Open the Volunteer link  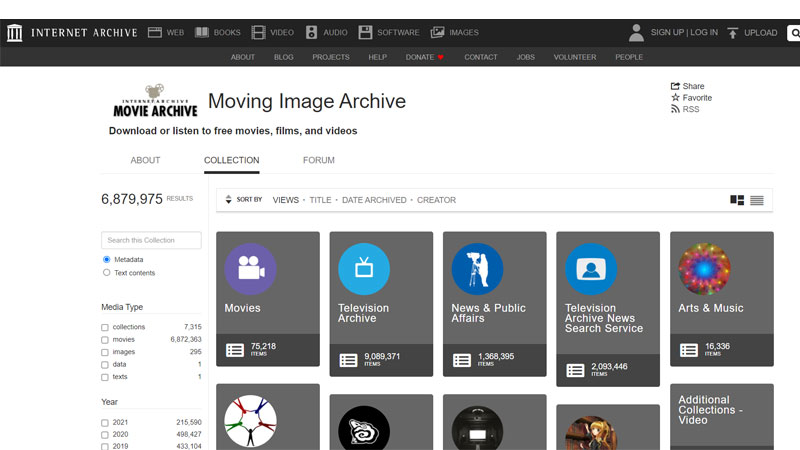pyautogui.click(x=575, y=57)
